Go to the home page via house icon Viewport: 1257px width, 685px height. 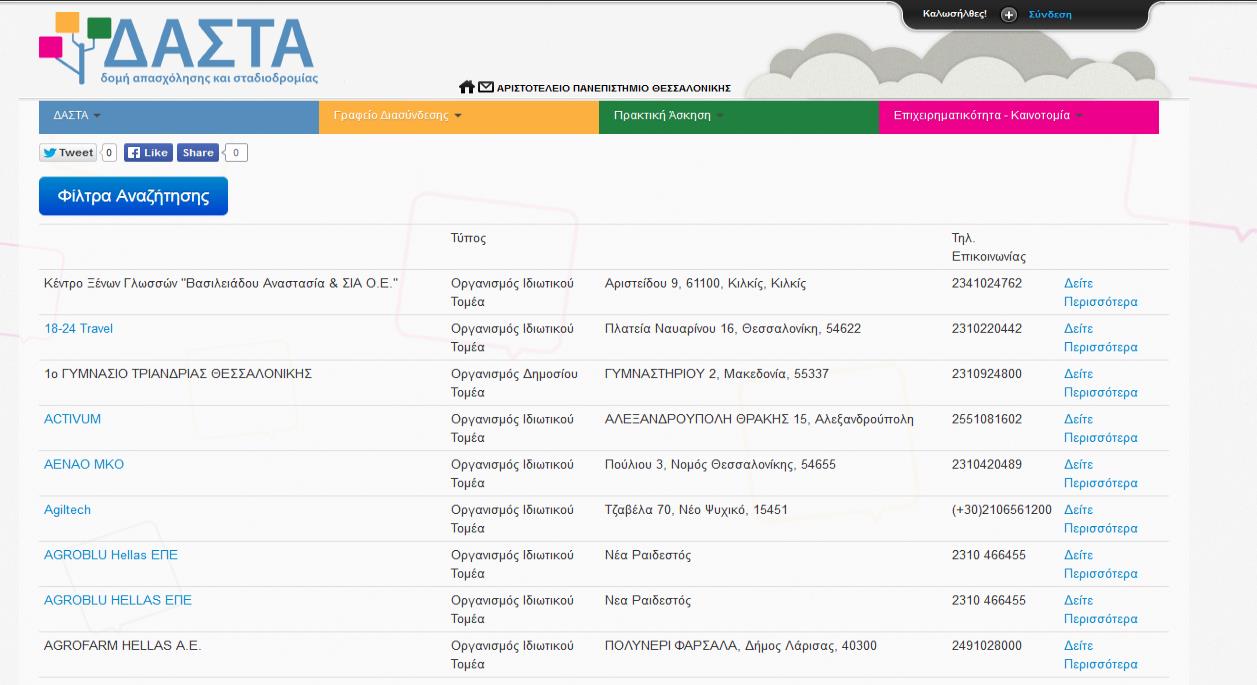coord(467,87)
